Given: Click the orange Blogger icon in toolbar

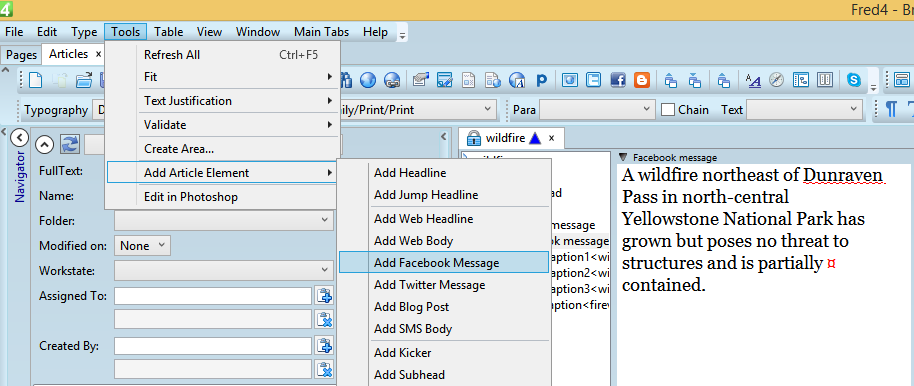Looking at the screenshot, I should point(642,79).
